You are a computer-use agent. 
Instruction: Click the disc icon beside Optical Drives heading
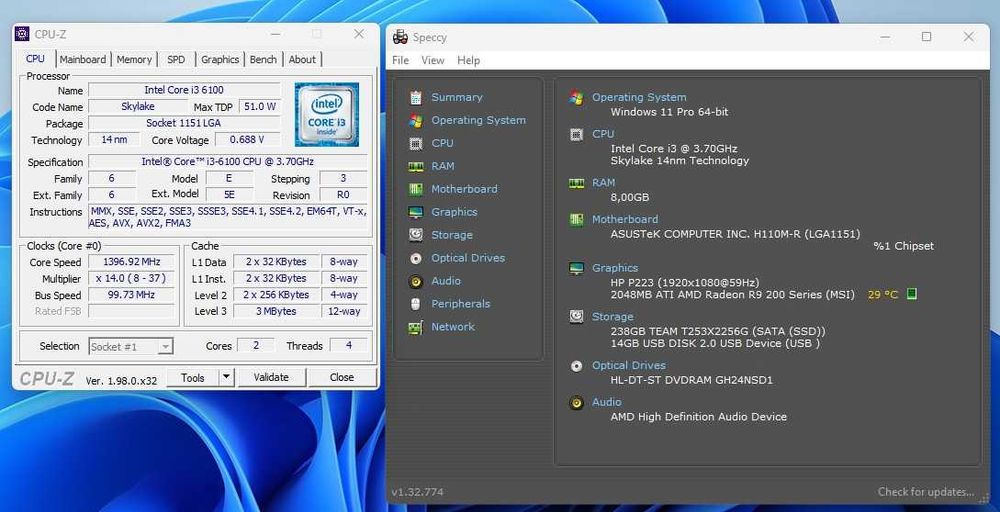click(x=577, y=366)
